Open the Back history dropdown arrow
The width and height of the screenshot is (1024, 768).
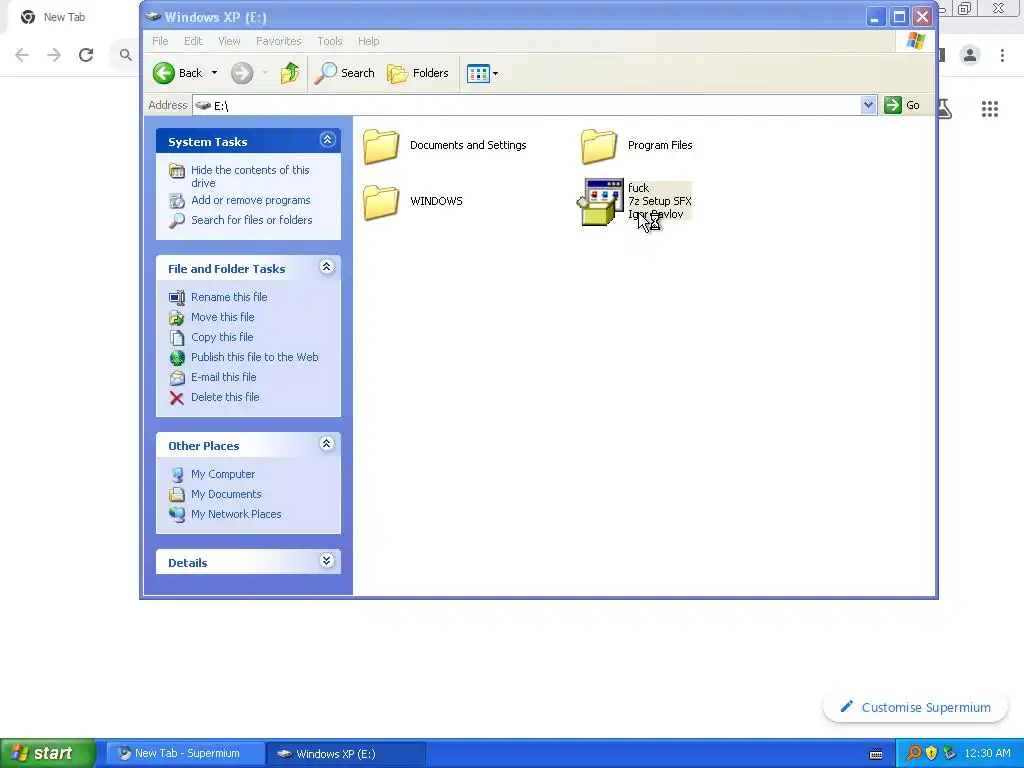[214, 73]
